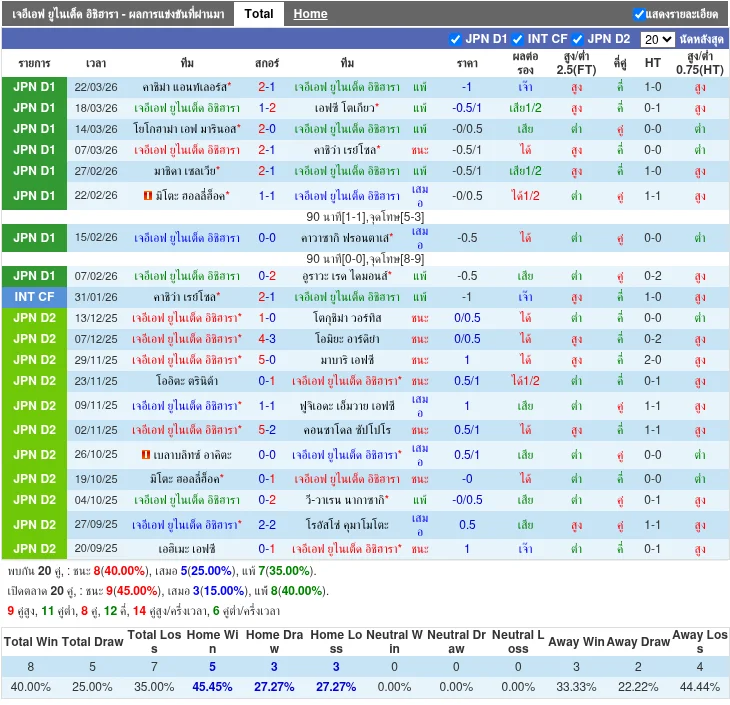The image size is (730, 705).
Task: Click the red card icon beside มิโตะ ฮอลลี่ฮ็อค on 22/02/26
Action: coord(147,196)
